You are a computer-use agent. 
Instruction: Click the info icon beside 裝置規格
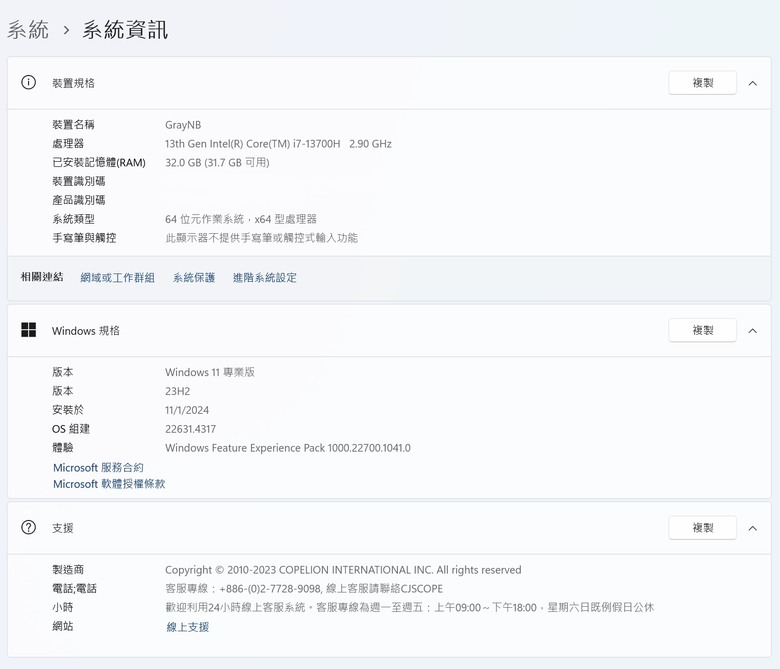click(x=28, y=83)
